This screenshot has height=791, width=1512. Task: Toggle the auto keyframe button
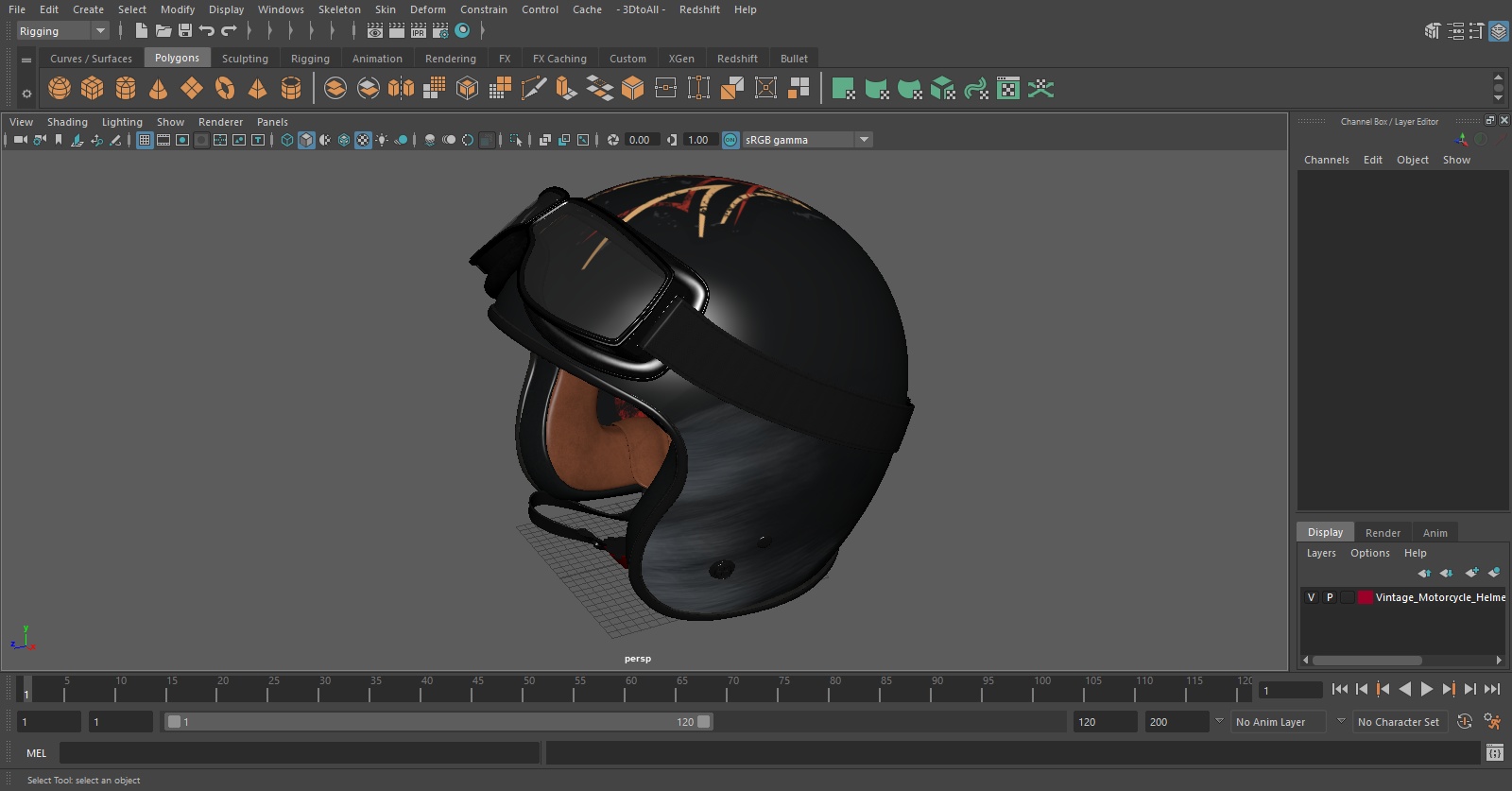pos(1465,722)
